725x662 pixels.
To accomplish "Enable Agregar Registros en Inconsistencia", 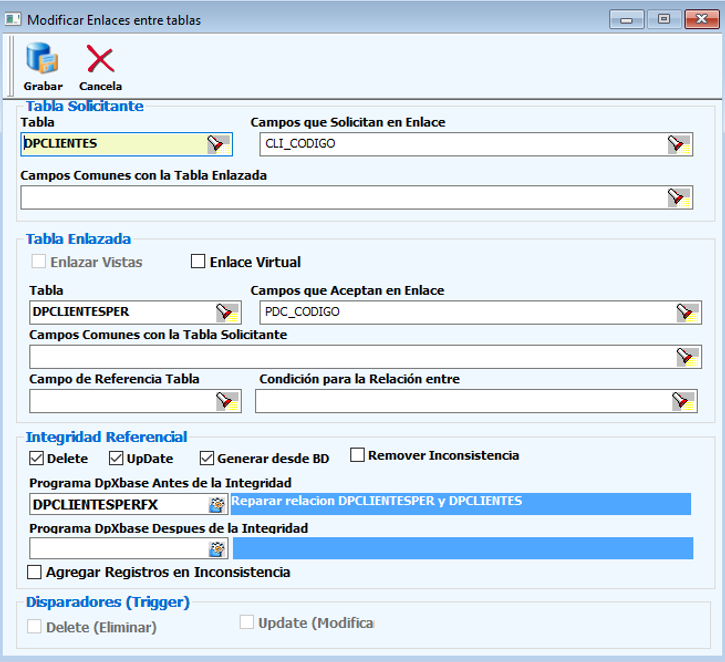I will 35,573.
